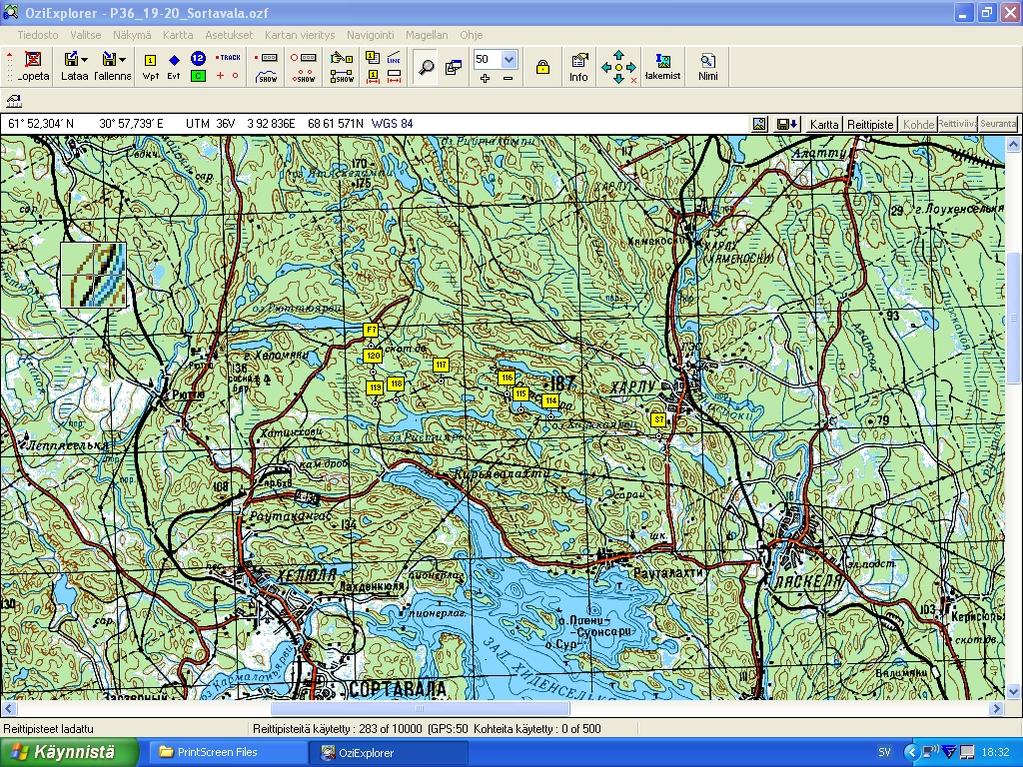Toggle track SHOW display button
The image size is (1023, 767).
pos(267,76)
